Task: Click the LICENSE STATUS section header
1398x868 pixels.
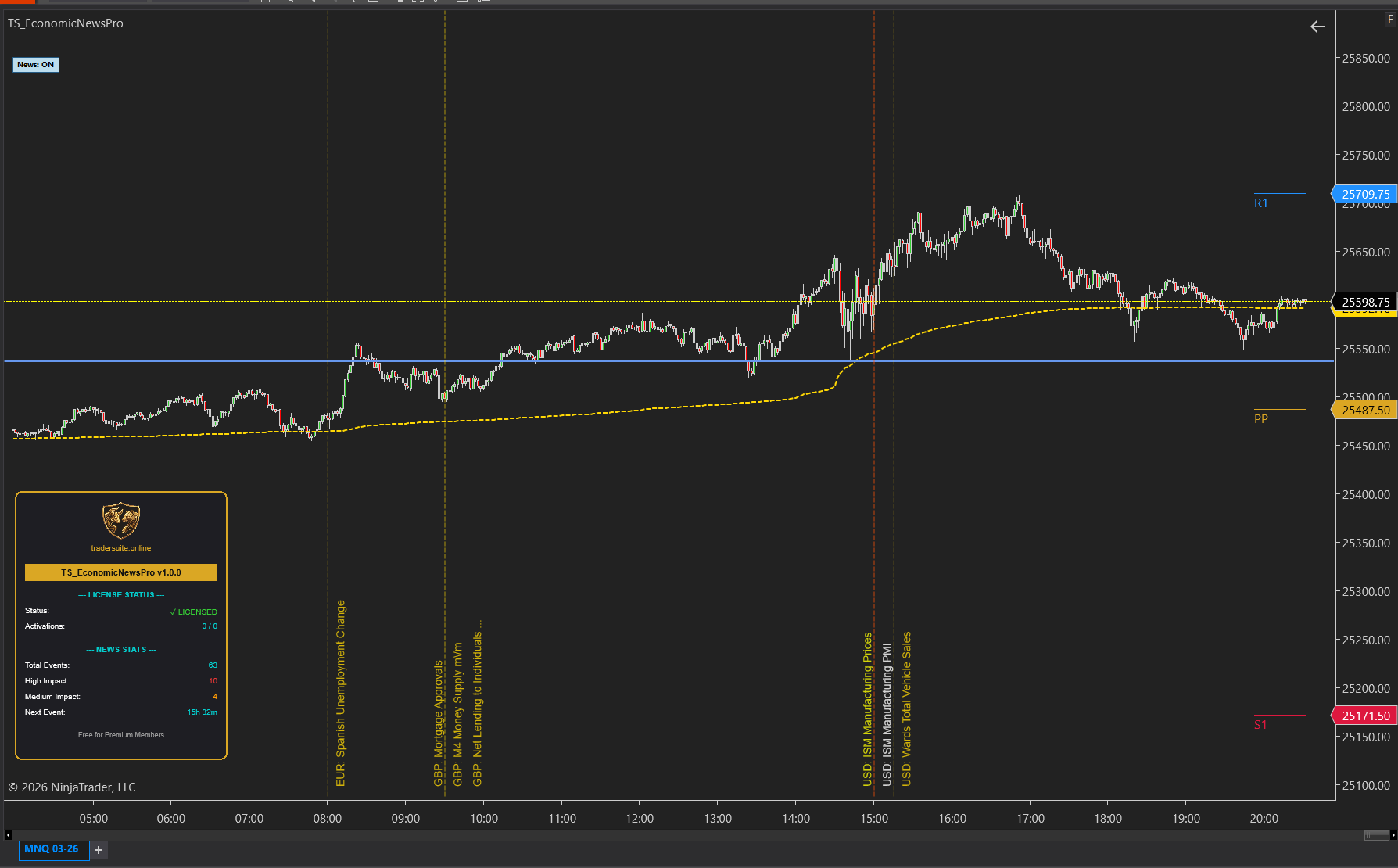Action: pos(121,595)
